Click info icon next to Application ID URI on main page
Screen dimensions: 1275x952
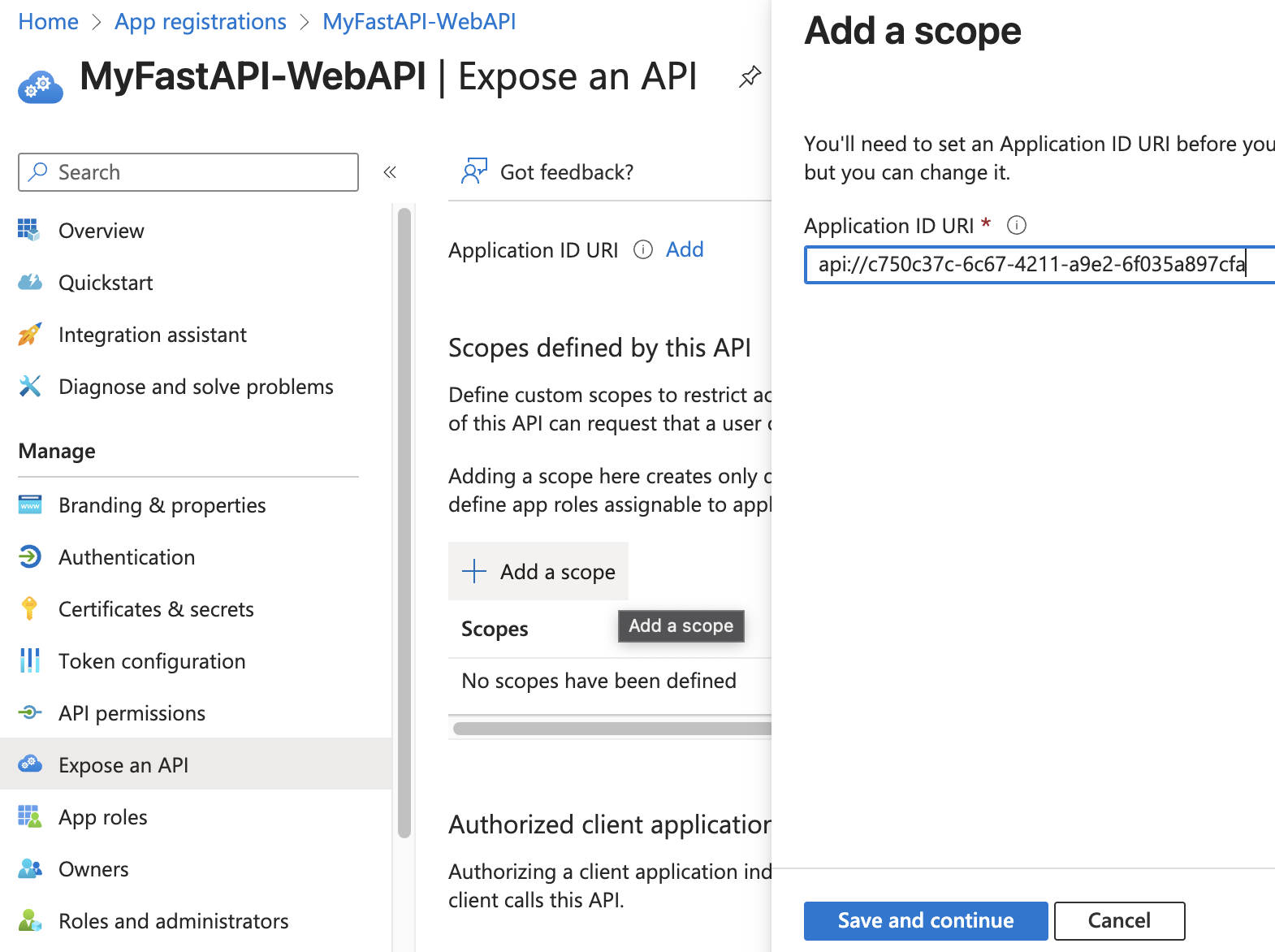click(x=642, y=249)
